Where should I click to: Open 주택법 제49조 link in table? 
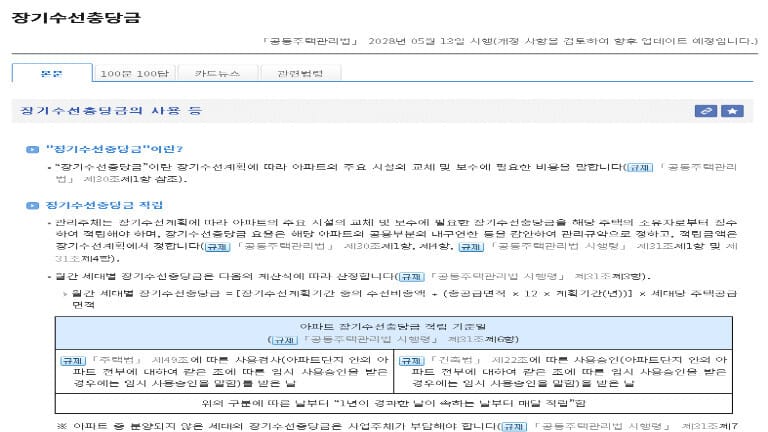140,360
